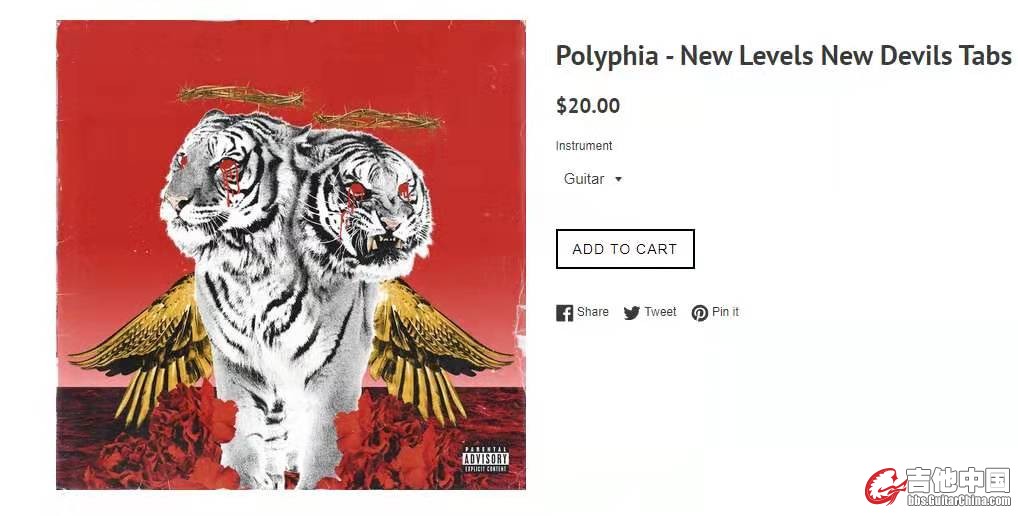Click the thorn crown above the right tiger
The image size is (1018, 516).
click(x=378, y=119)
